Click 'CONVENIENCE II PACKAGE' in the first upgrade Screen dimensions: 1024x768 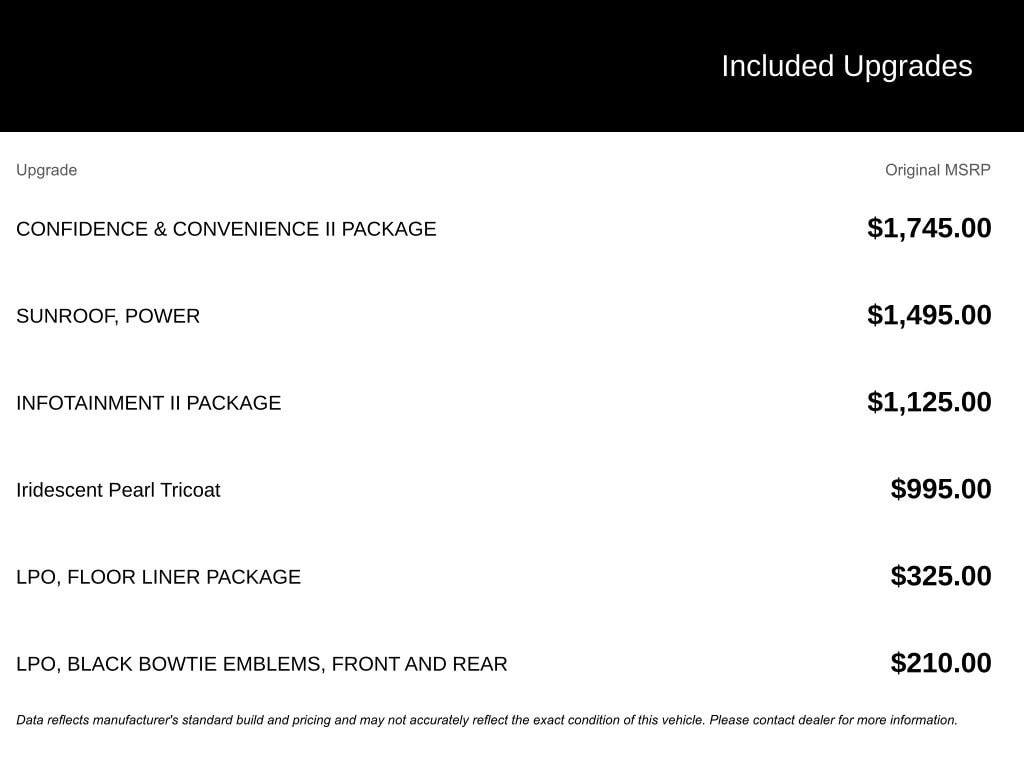point(304,229)
